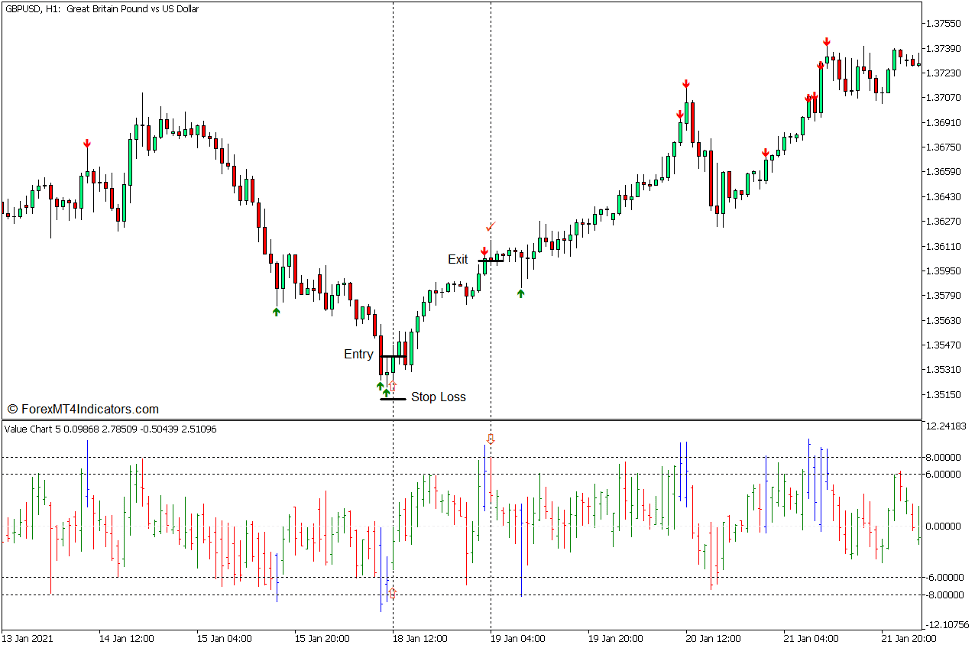This screenshot has width=977, height=650.
Task: Select the horizontal Entry price line
Action: (394, 356)
